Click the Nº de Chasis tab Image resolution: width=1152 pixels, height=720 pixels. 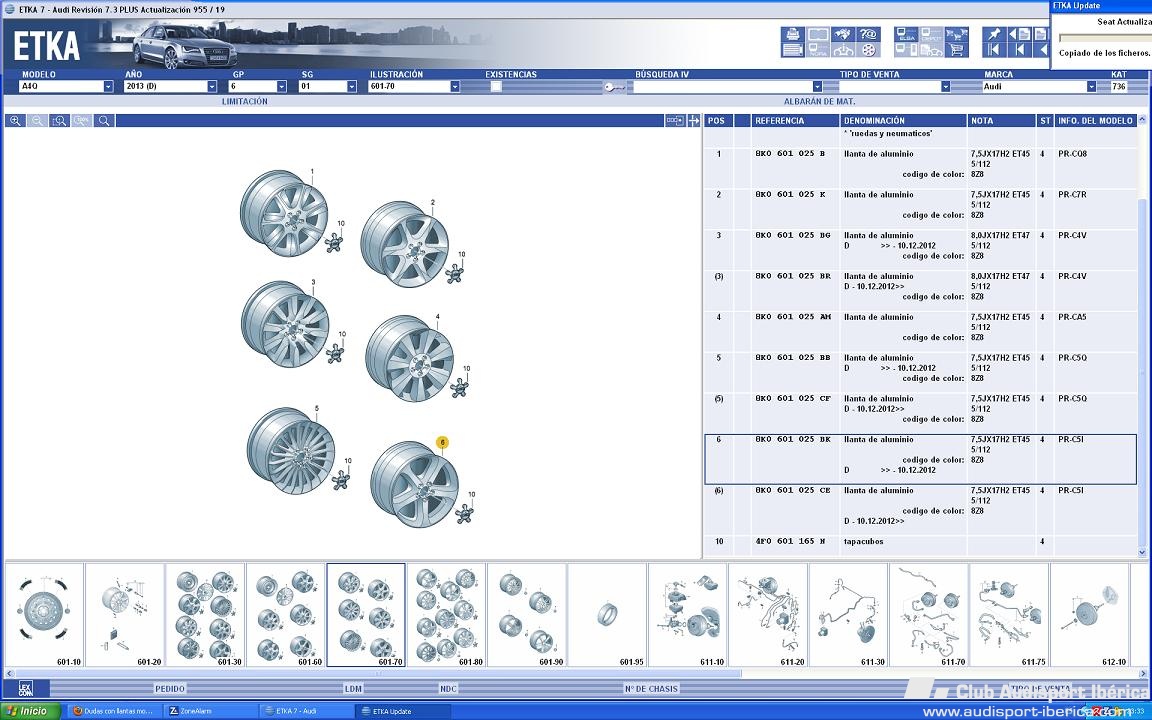(651, 688)
